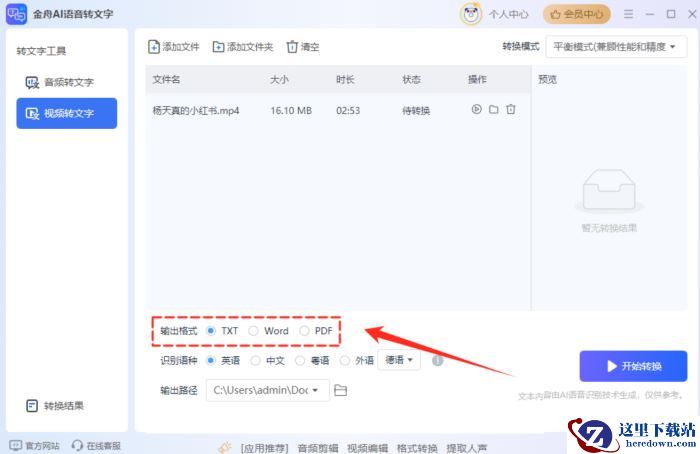Click the 状态 column header
This screenshot has height=454, width=700.
point(411,79)
